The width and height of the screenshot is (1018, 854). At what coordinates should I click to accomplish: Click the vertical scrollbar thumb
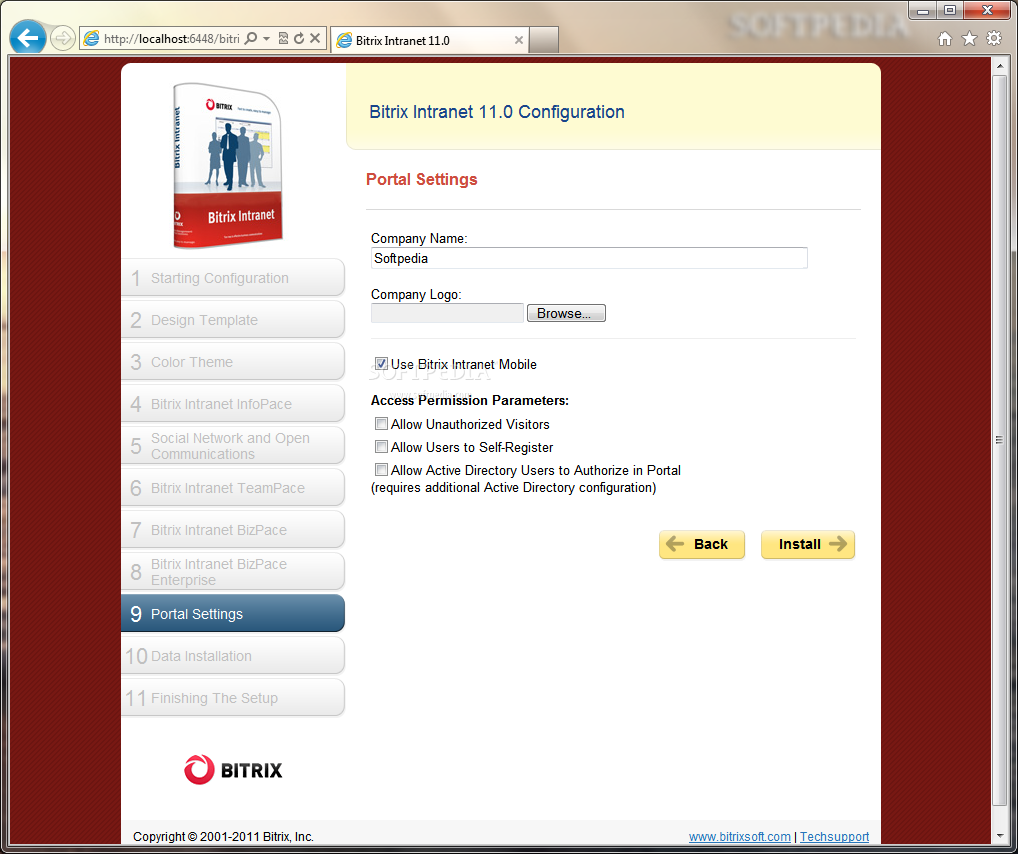[1000, 440]
